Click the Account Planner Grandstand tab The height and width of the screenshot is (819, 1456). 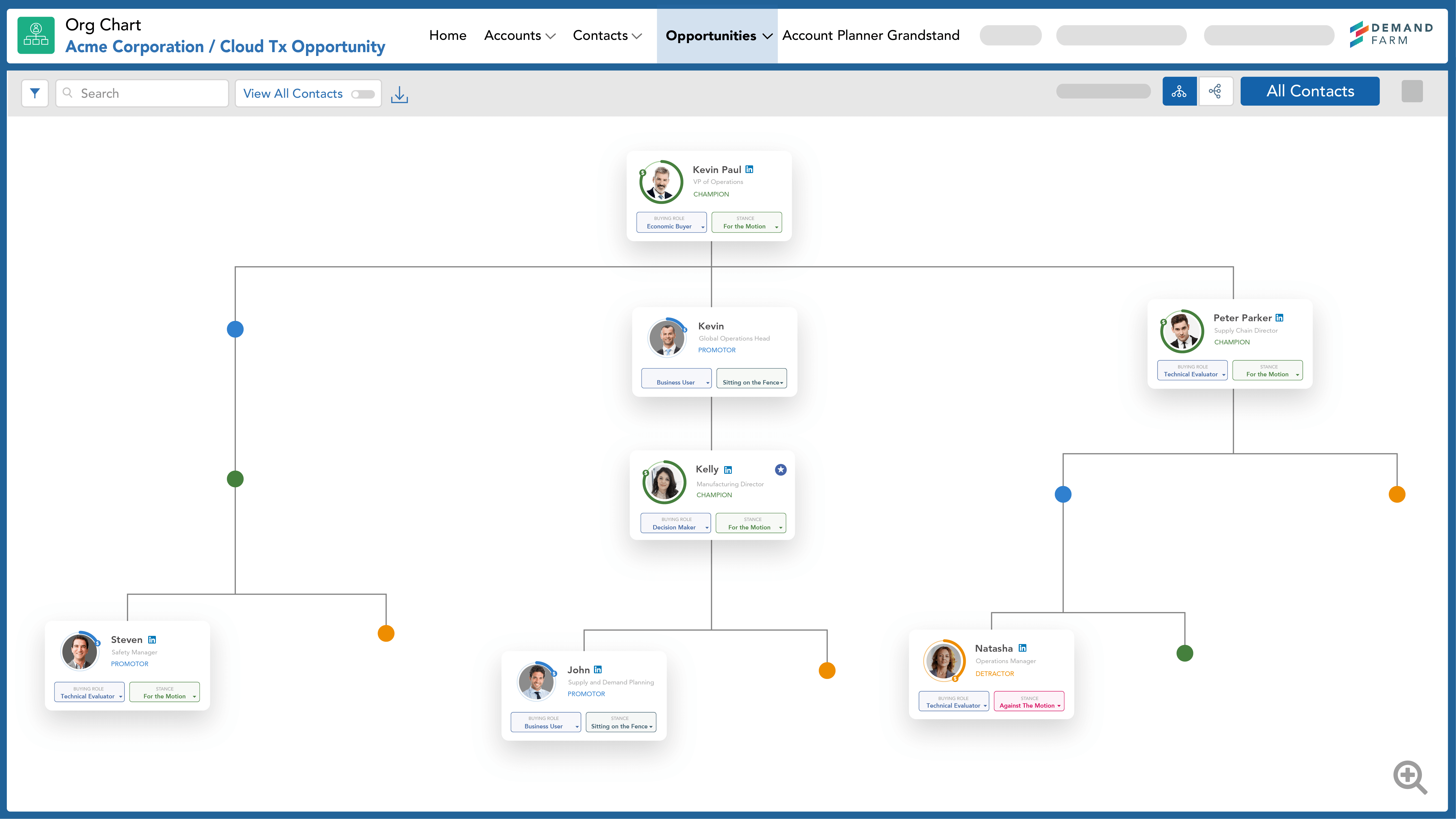point(871,35)
